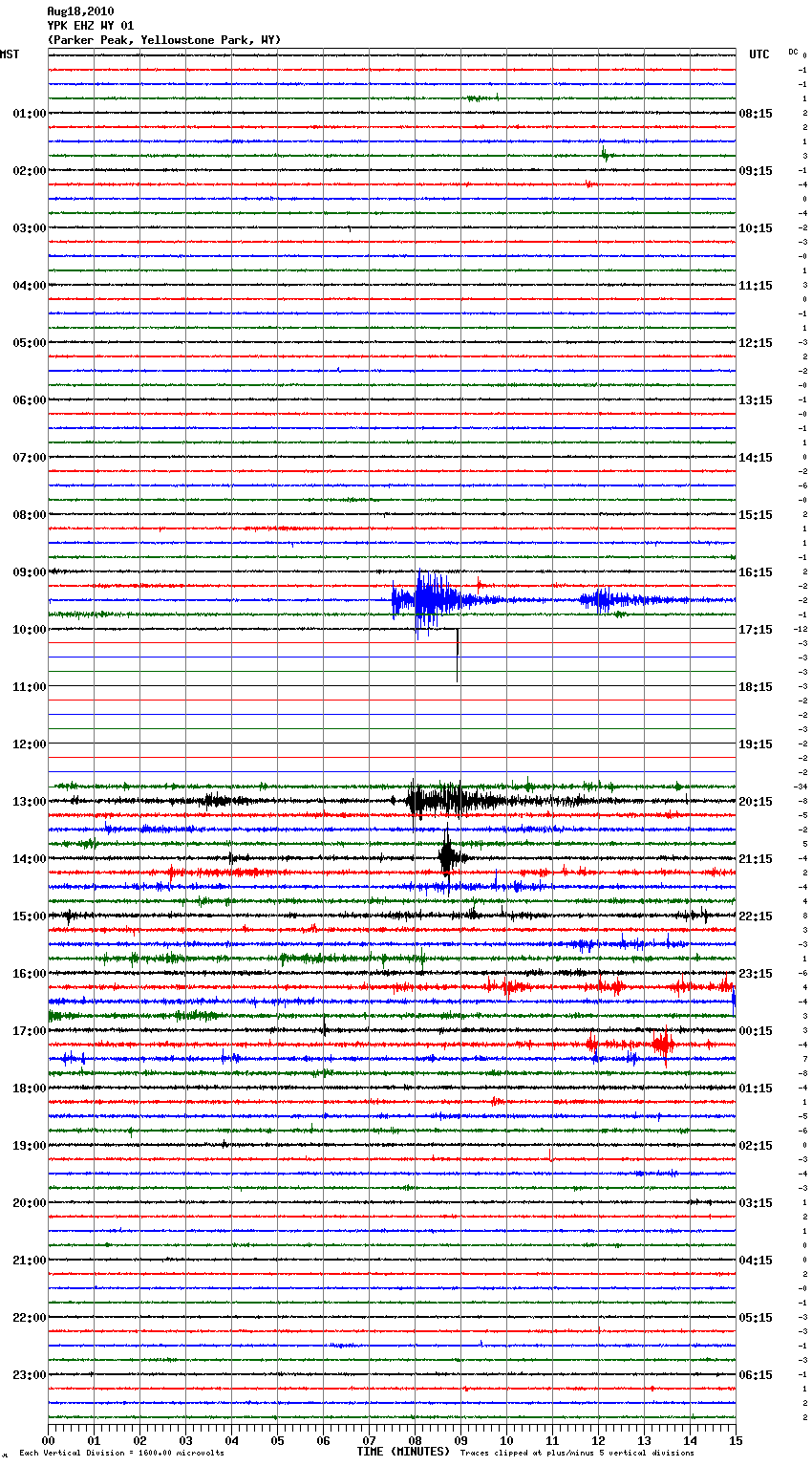Screen dimensions: 812x1466
Task: Click minute 12 on the time axis
Action: tap(598, 1440)
